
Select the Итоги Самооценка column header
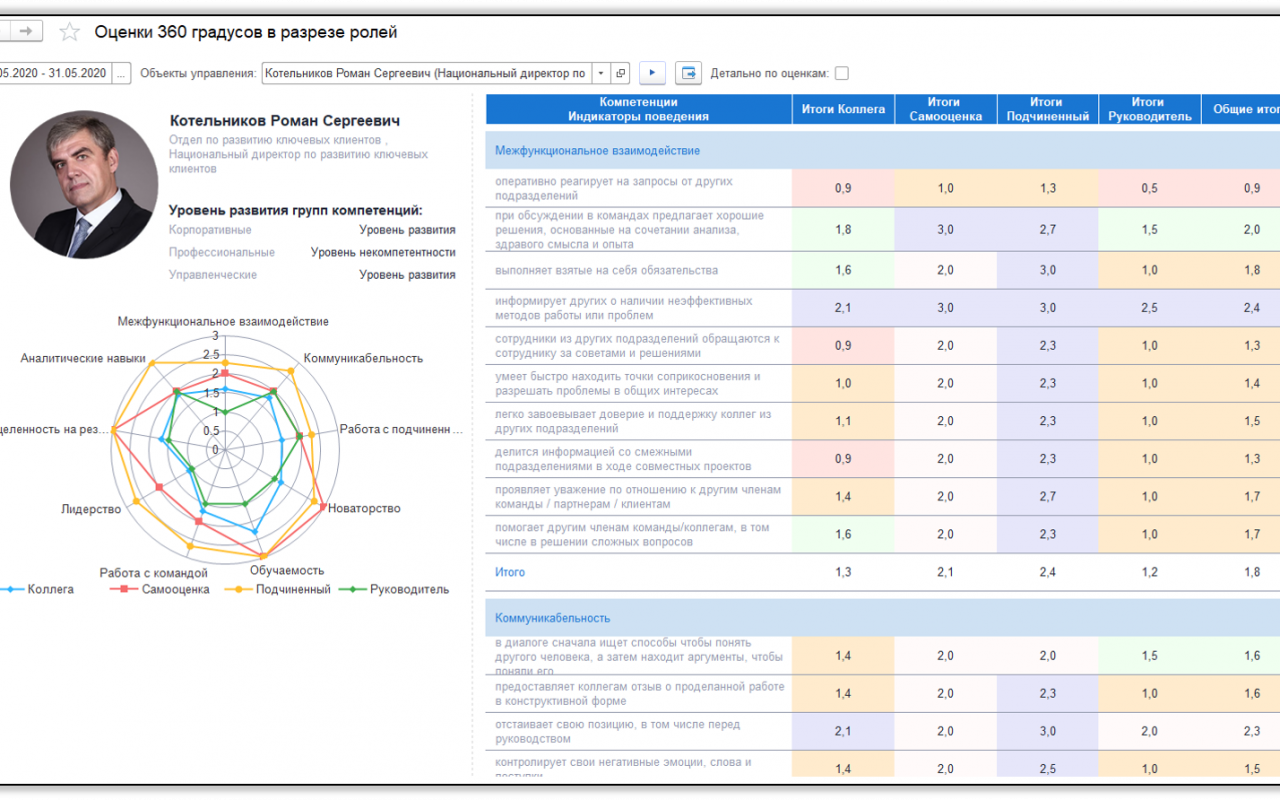pos(944,109)
